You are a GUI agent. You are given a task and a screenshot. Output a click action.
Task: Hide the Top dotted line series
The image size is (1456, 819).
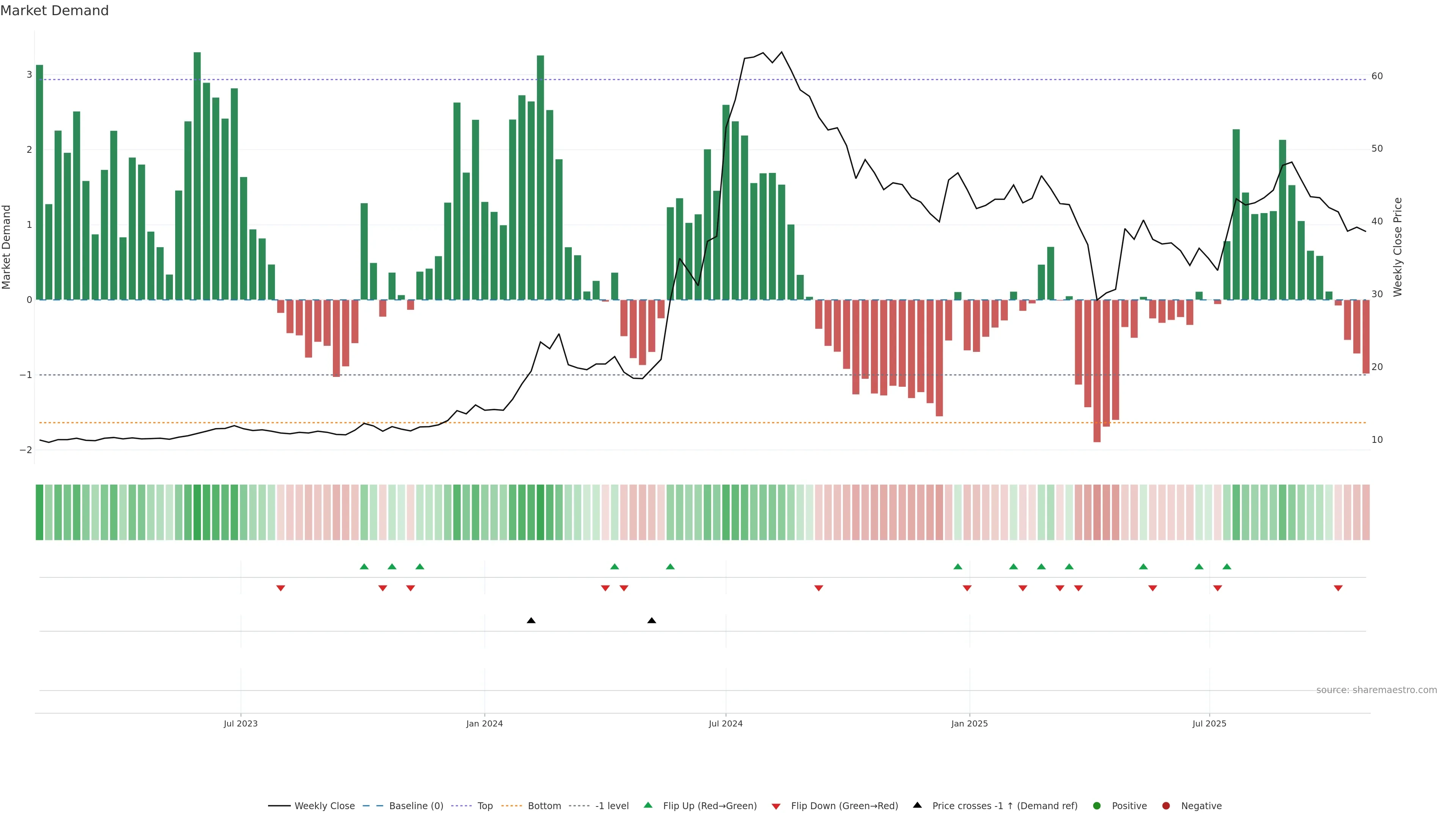(x=485, y=806)
